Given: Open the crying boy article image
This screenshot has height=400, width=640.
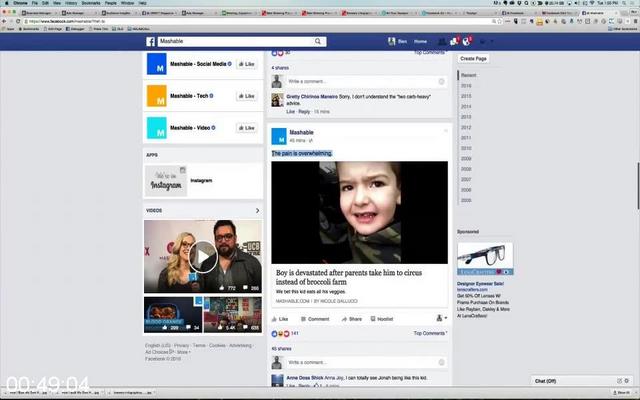Looking at the screenshot, I should pyautogui.click(x=360, y=213).
